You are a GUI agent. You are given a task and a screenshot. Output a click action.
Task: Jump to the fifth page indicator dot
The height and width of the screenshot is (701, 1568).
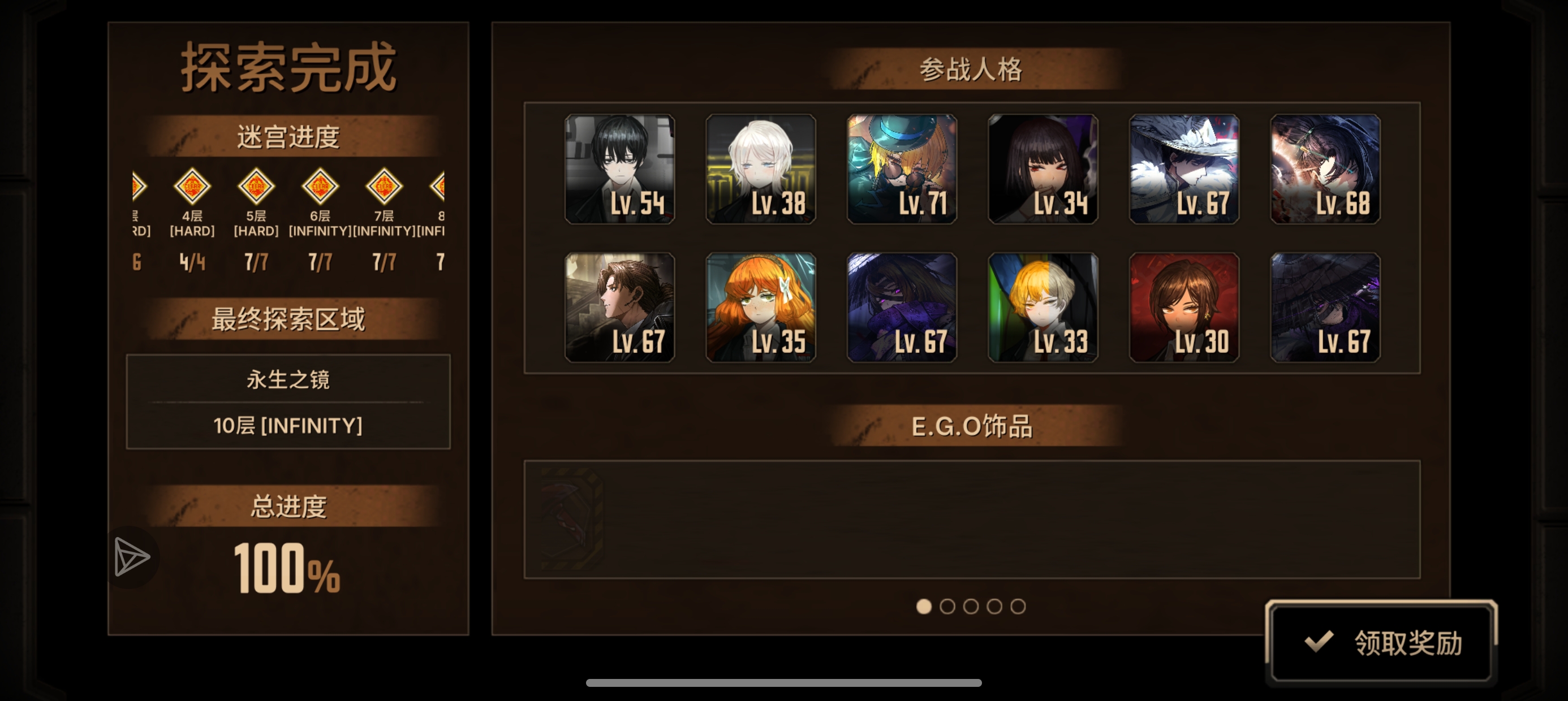(1018, 606)
